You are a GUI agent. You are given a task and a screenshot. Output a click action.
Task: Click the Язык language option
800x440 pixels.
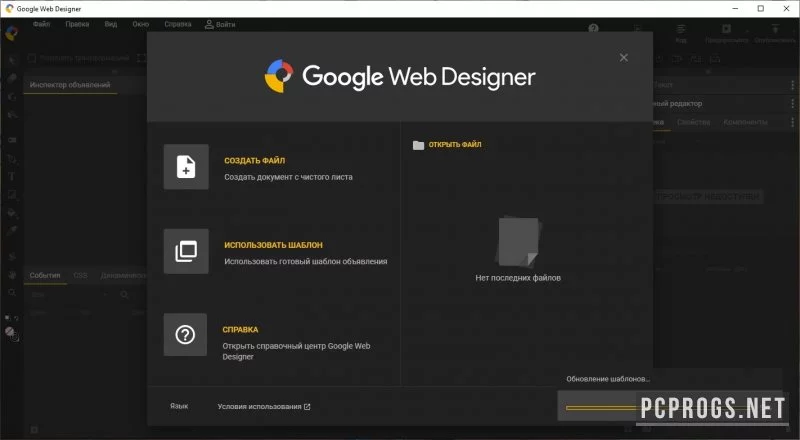(179, 406)
